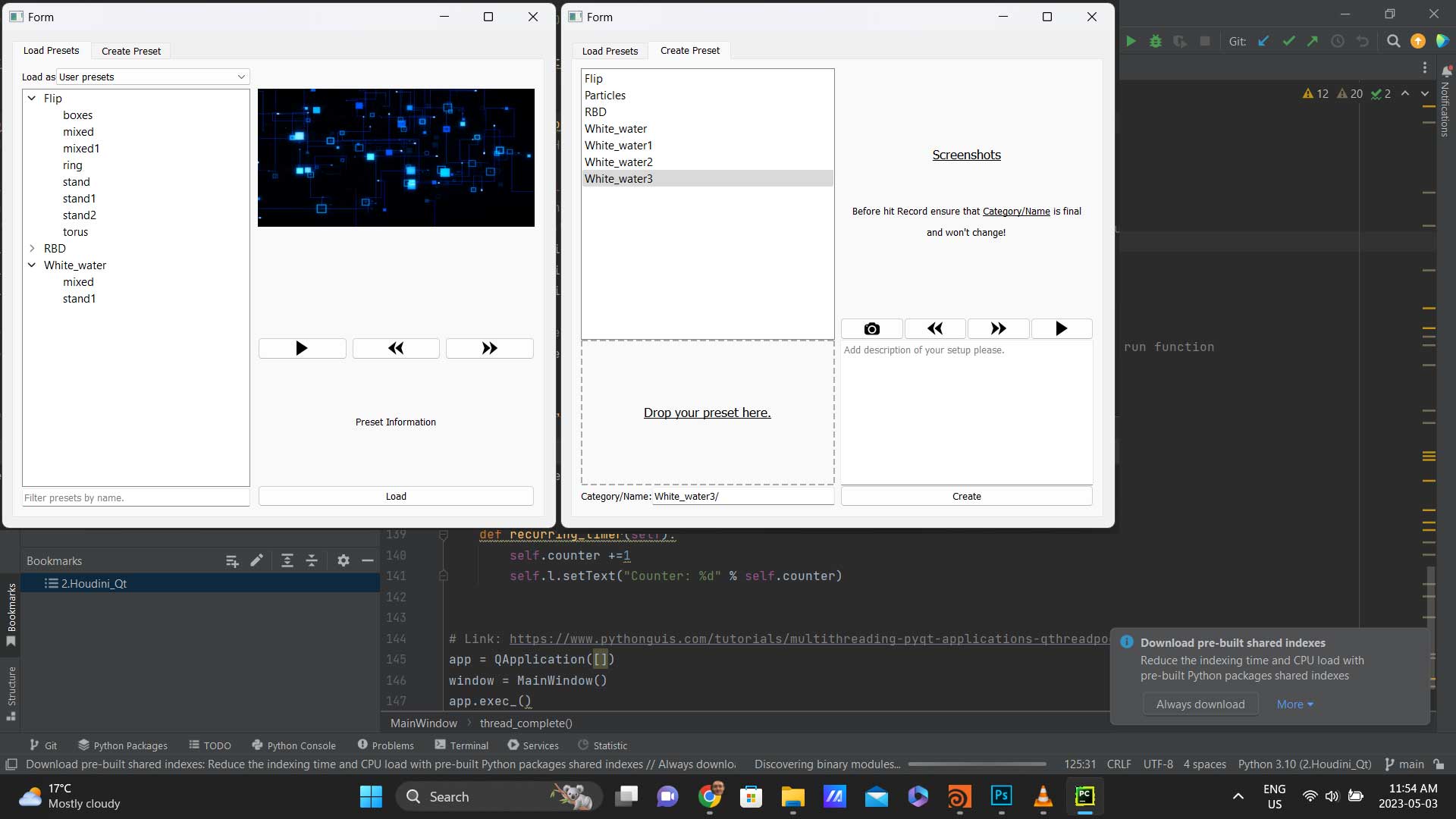Collapse the Flip tree category
The width and height of the screenshot is (1456, 819).
pyautogui.click(x=32, y=99)
